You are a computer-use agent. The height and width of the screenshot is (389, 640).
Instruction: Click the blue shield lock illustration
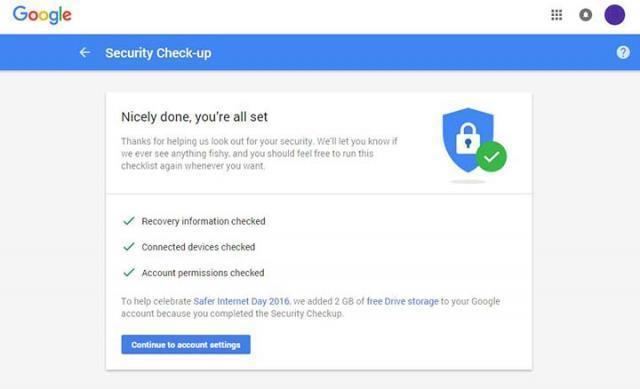[468, 139]
